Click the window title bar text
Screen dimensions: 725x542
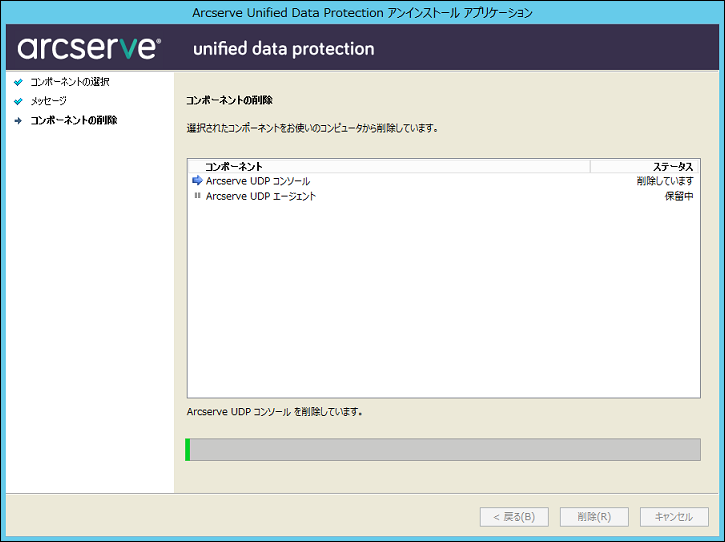click(x=362, y=12)
